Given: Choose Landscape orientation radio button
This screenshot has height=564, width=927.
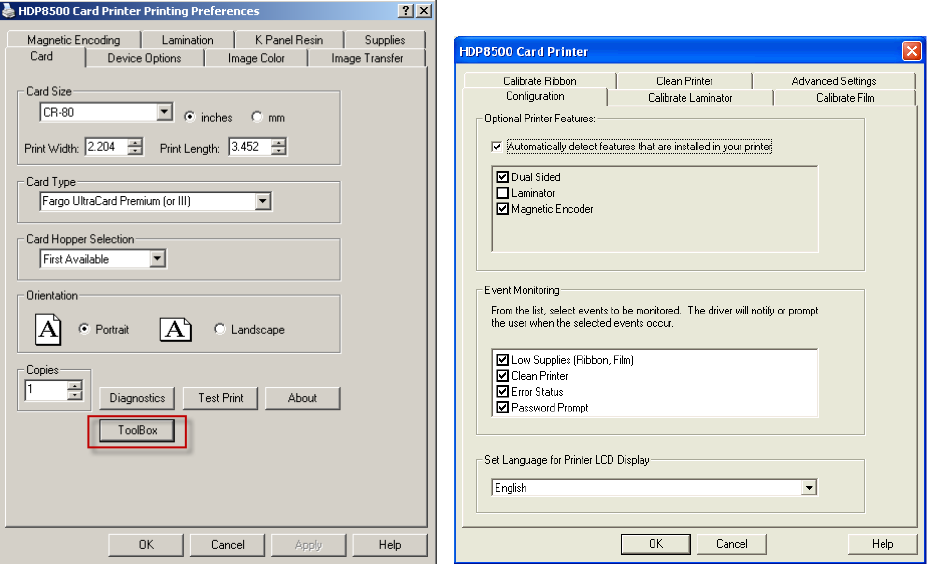Looking at the screenshot, I should tap(219, 329).
